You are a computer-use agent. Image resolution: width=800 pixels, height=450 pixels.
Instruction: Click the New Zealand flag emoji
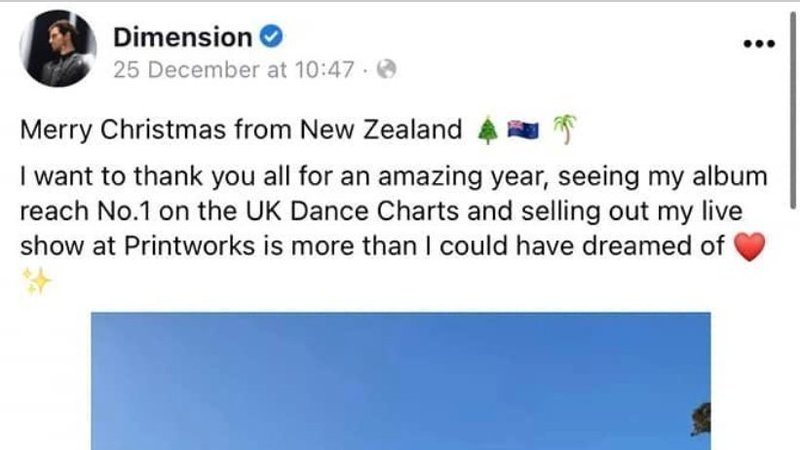524,130
